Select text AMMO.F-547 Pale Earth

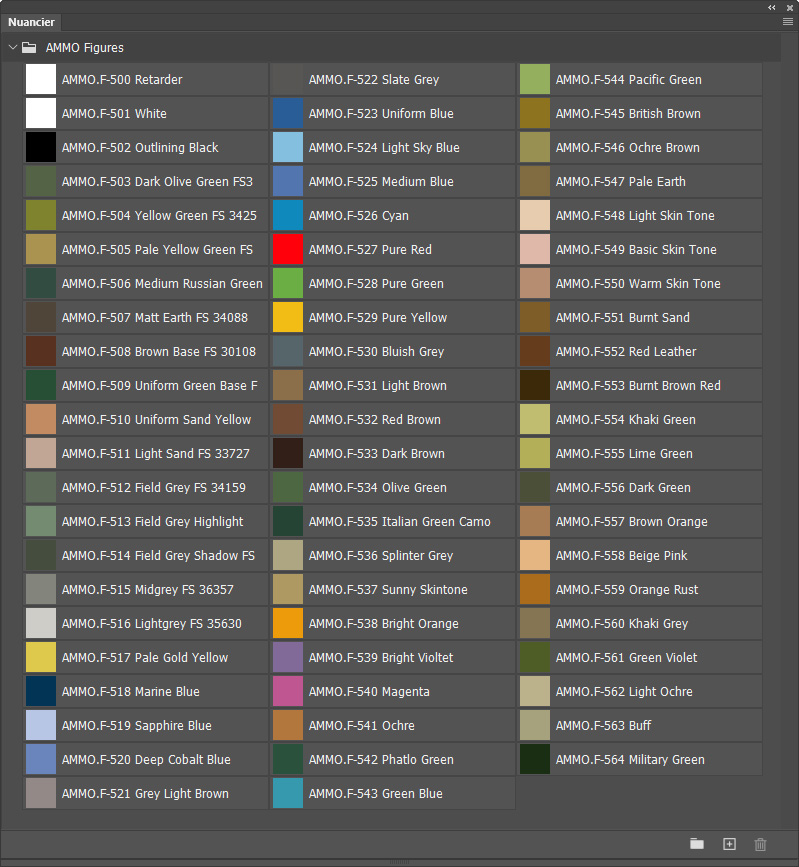tap(620, 181)
